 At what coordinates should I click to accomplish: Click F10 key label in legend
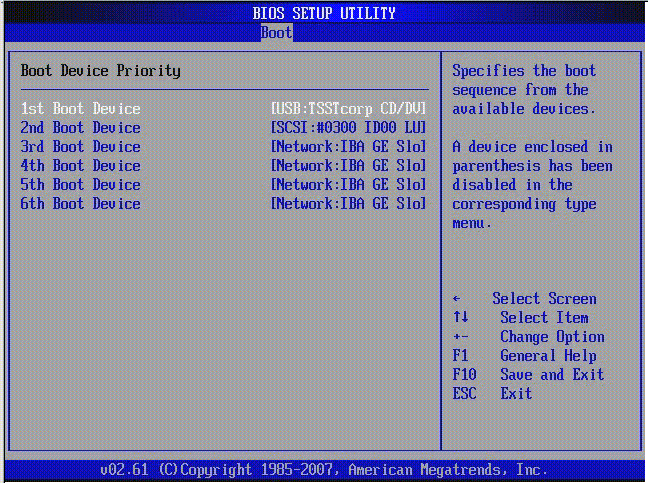464,375
